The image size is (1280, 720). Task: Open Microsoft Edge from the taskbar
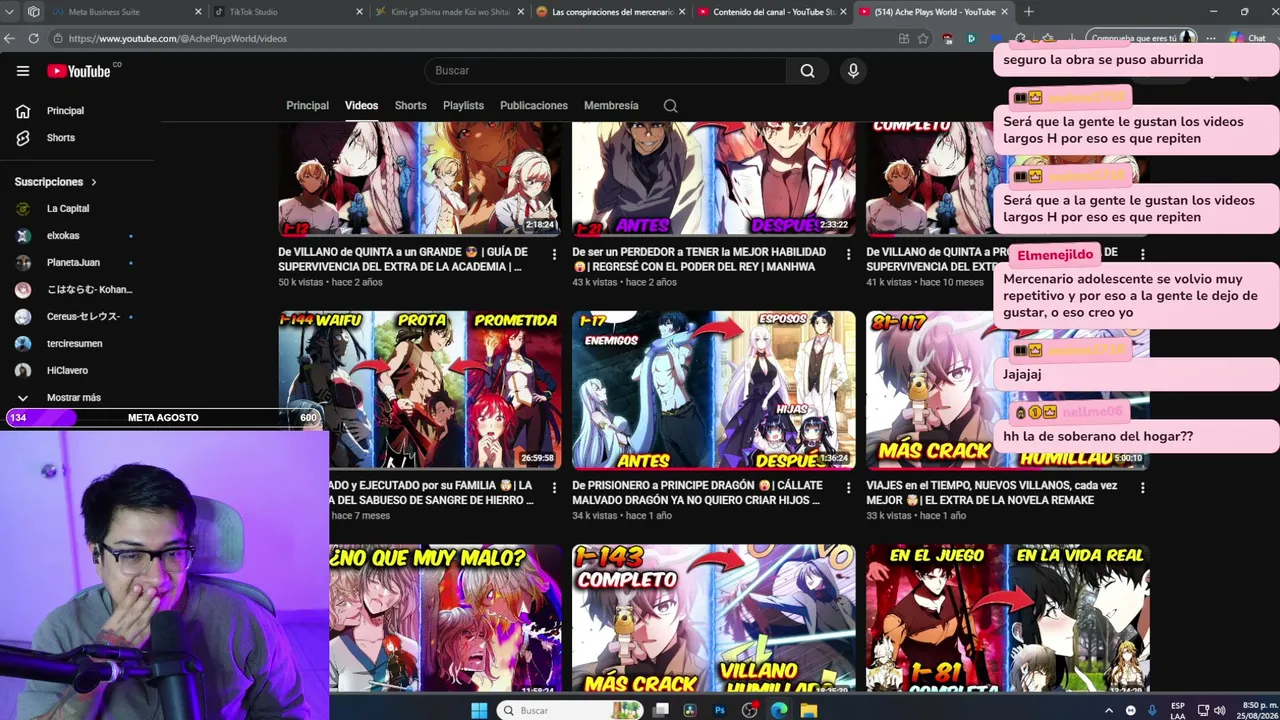pos(779,710)
